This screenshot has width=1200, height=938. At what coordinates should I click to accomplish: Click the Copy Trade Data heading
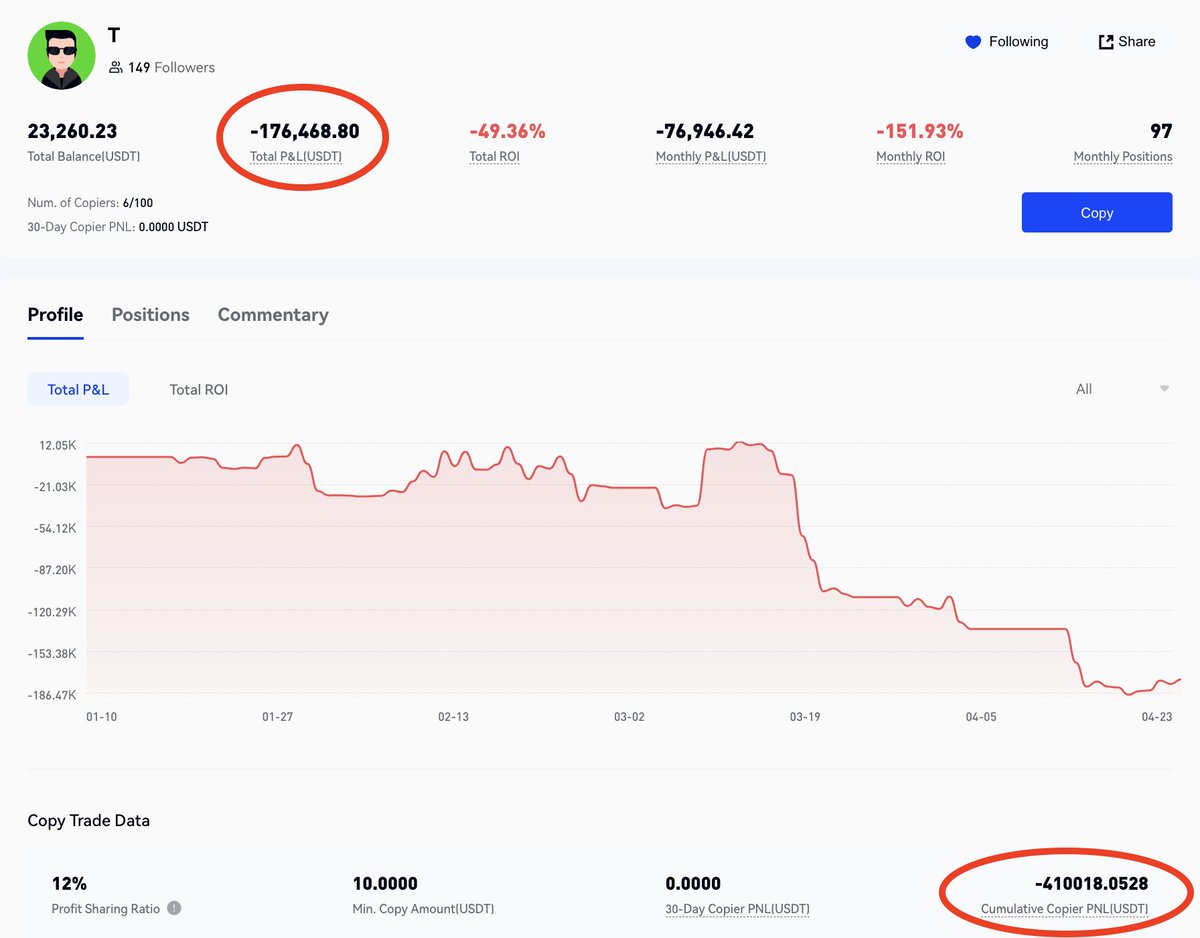coord(89,821)
